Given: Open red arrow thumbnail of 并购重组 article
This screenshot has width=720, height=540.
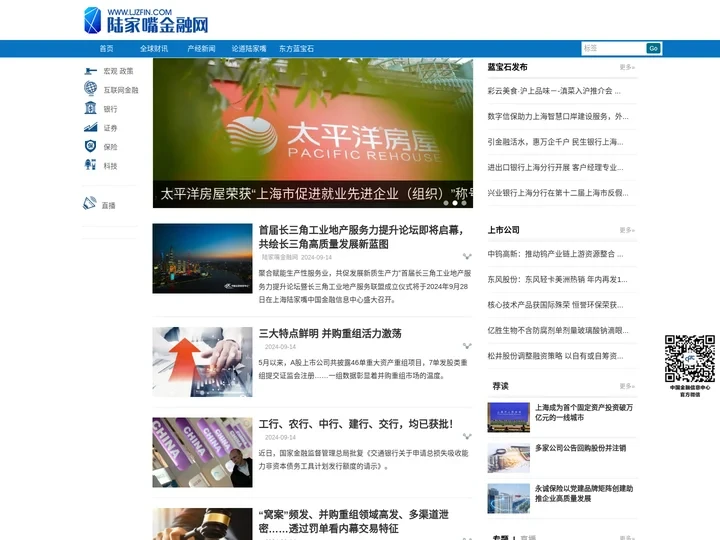Looking at the screenshot, I should point(202,362).
